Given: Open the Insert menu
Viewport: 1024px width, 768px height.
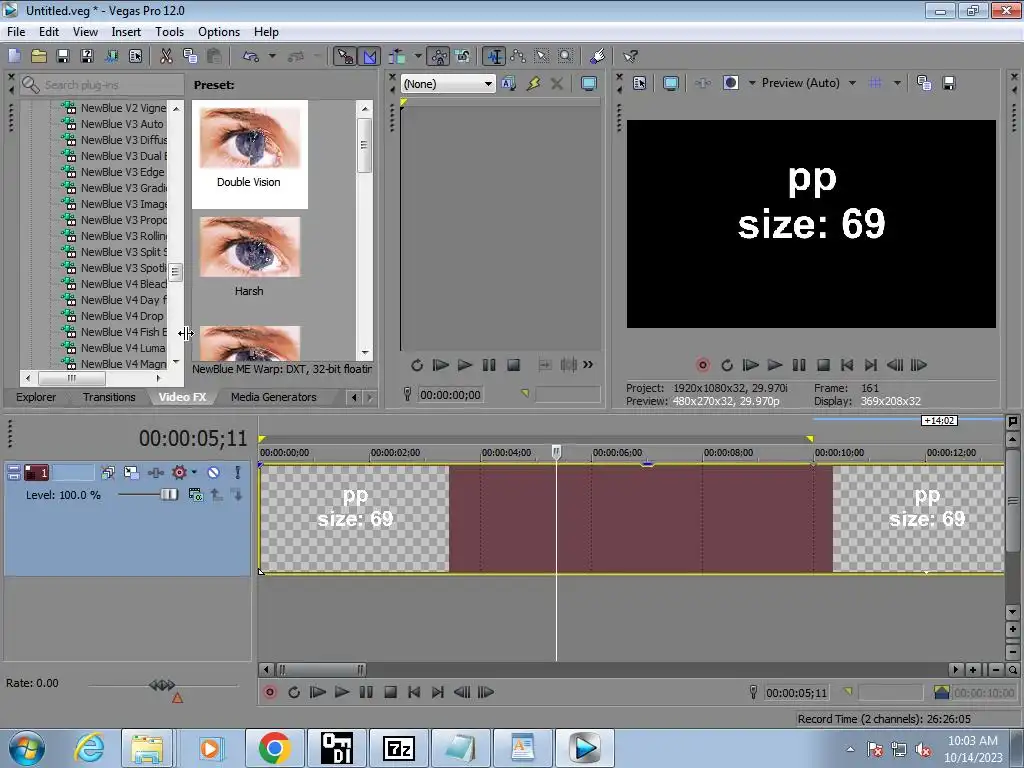Looking at the screenshot, I should coord(126,31).
